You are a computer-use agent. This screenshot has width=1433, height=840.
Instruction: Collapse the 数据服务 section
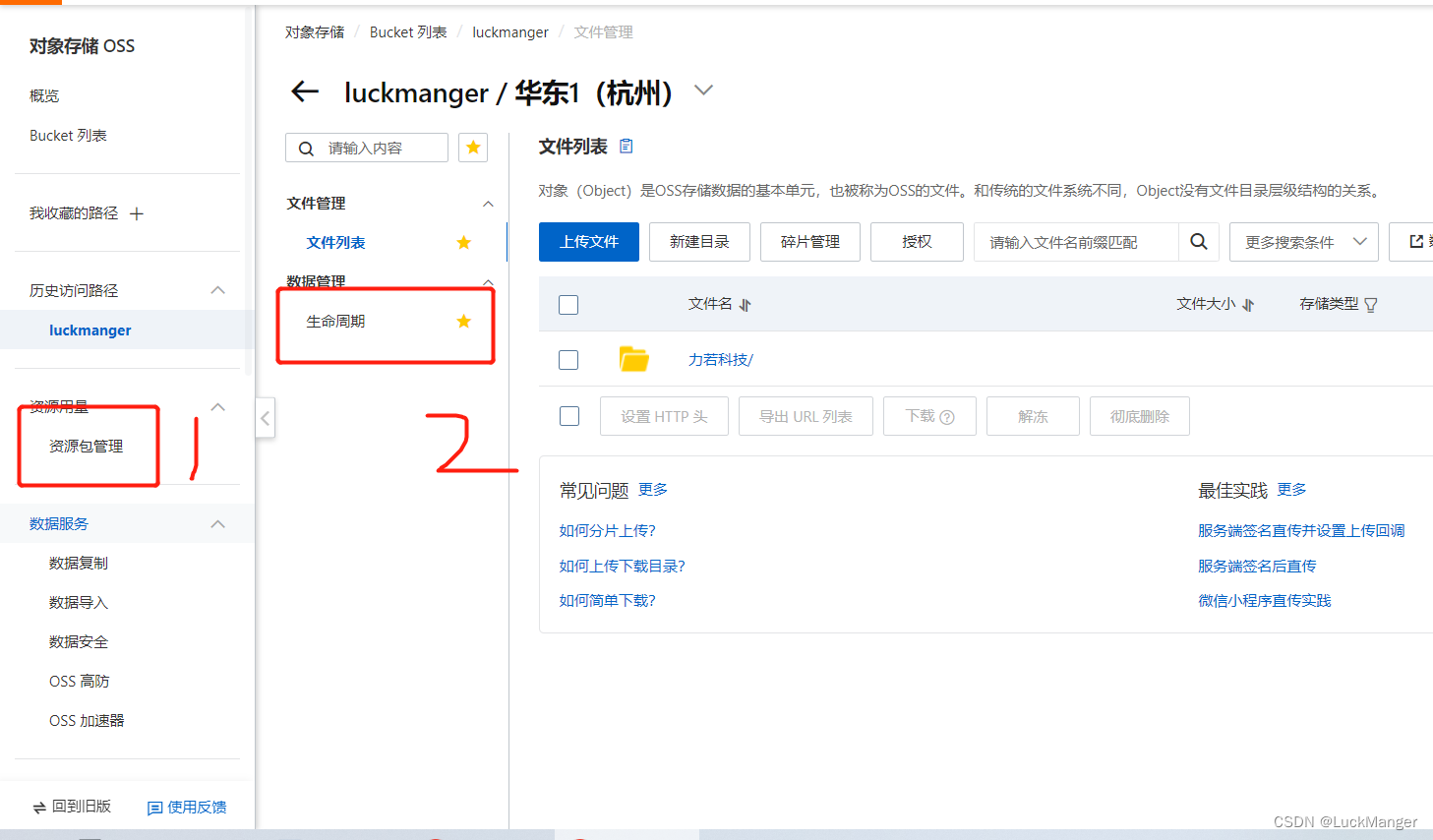(x=218, y=524)
